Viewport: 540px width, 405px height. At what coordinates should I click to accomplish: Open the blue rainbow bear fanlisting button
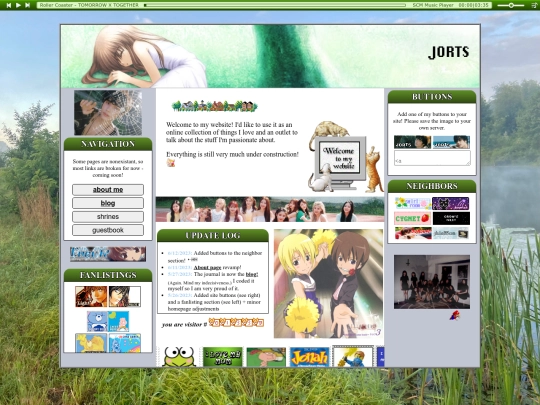click(125, 343)
